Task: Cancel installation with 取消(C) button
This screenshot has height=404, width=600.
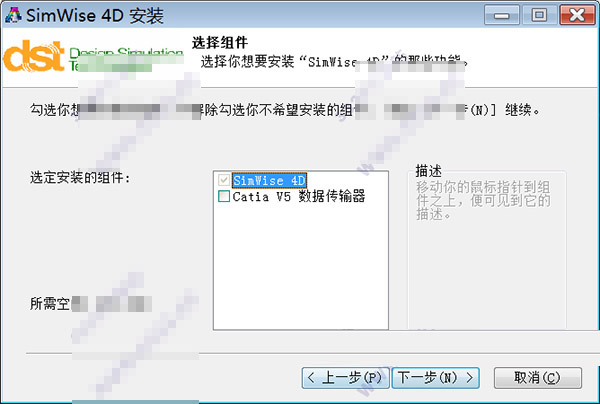Action: (538, 378)
